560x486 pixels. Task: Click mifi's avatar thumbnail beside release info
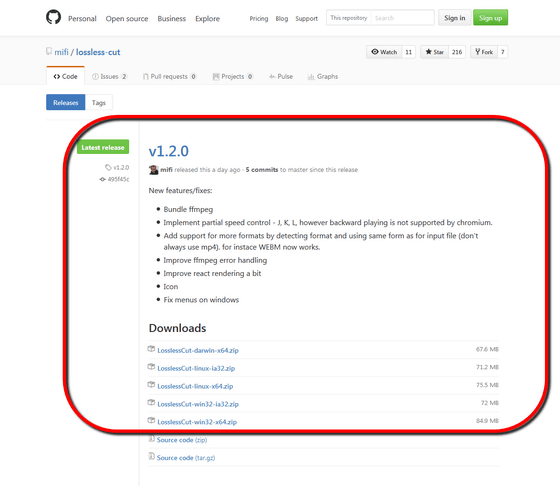point(154,170)
